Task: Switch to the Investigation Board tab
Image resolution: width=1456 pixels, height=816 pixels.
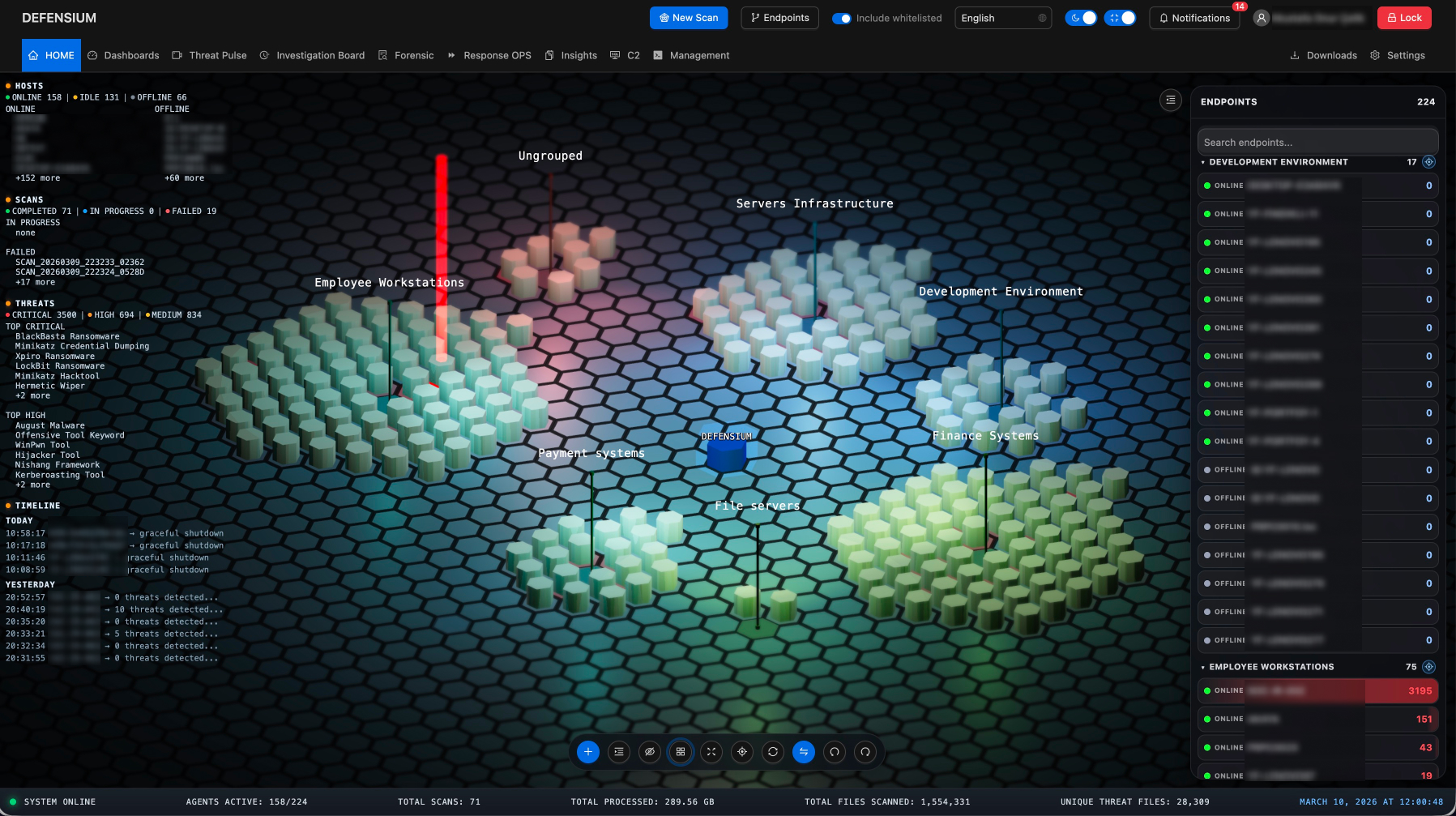Action: point(312,55)
